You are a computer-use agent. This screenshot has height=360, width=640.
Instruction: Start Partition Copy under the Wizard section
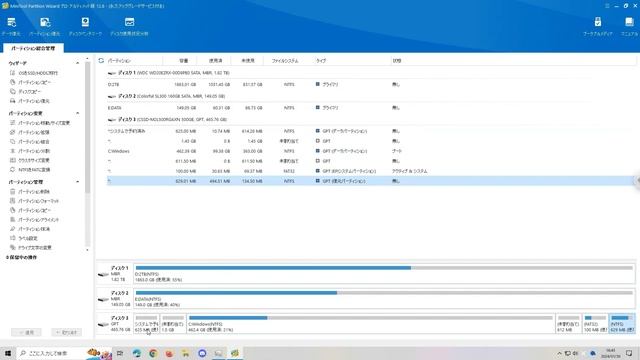(35, 82)
